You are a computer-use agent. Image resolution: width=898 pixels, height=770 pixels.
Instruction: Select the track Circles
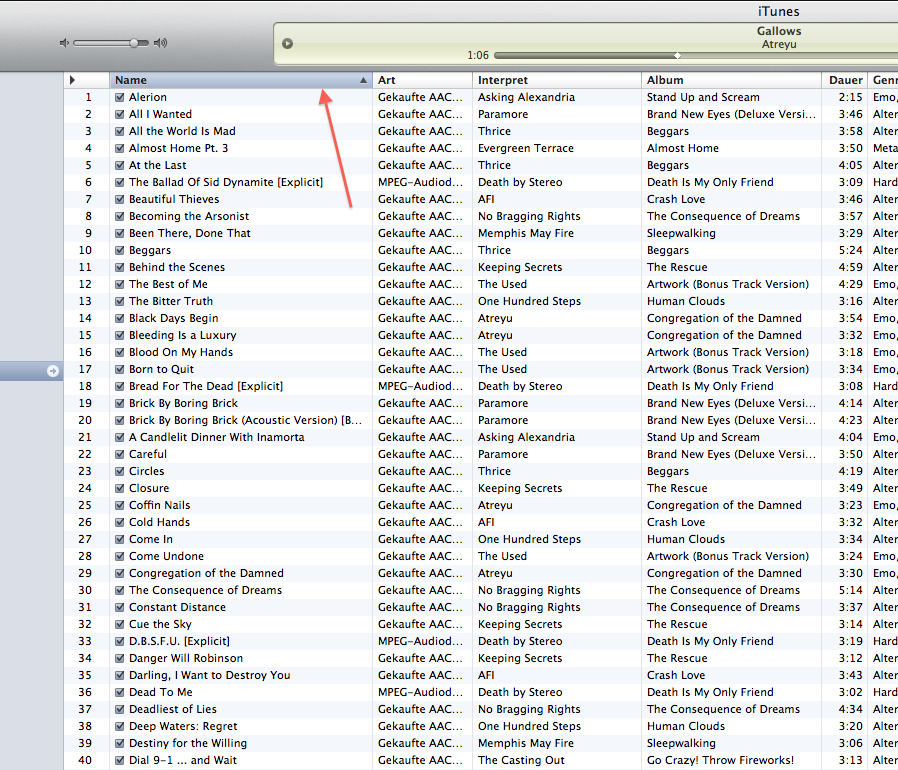[x=147, y=472]
